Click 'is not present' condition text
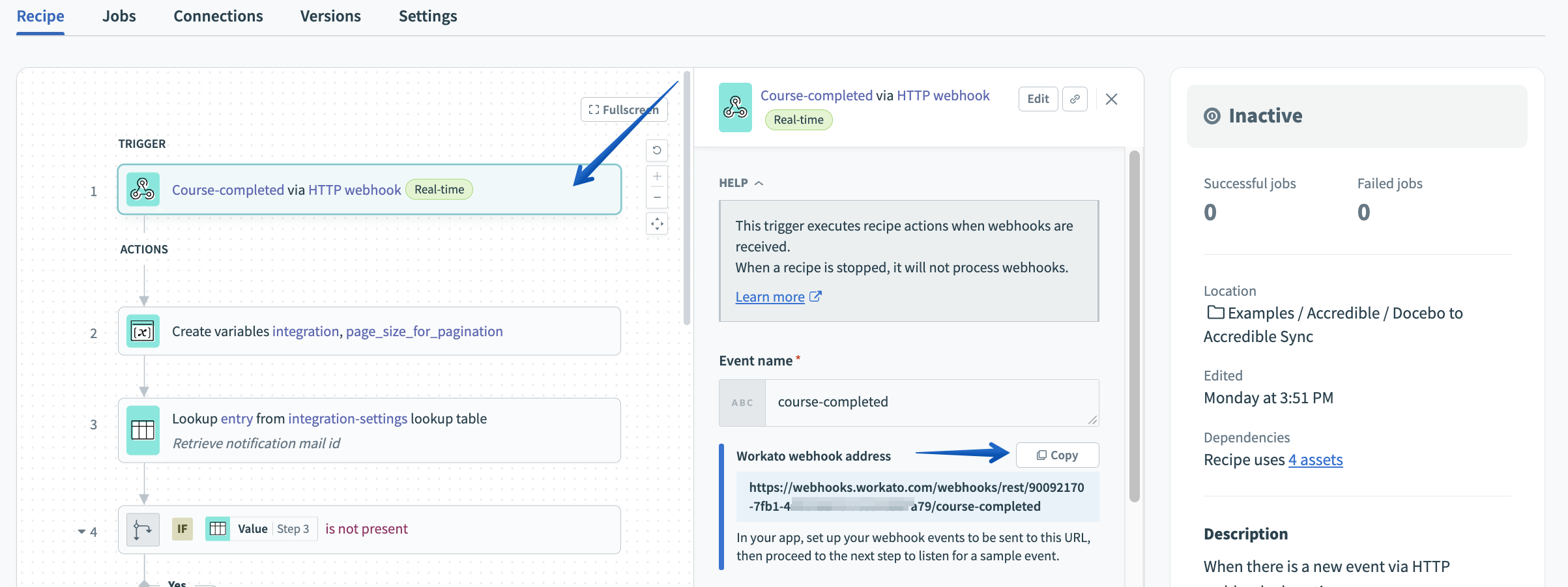 pos(366,529)
